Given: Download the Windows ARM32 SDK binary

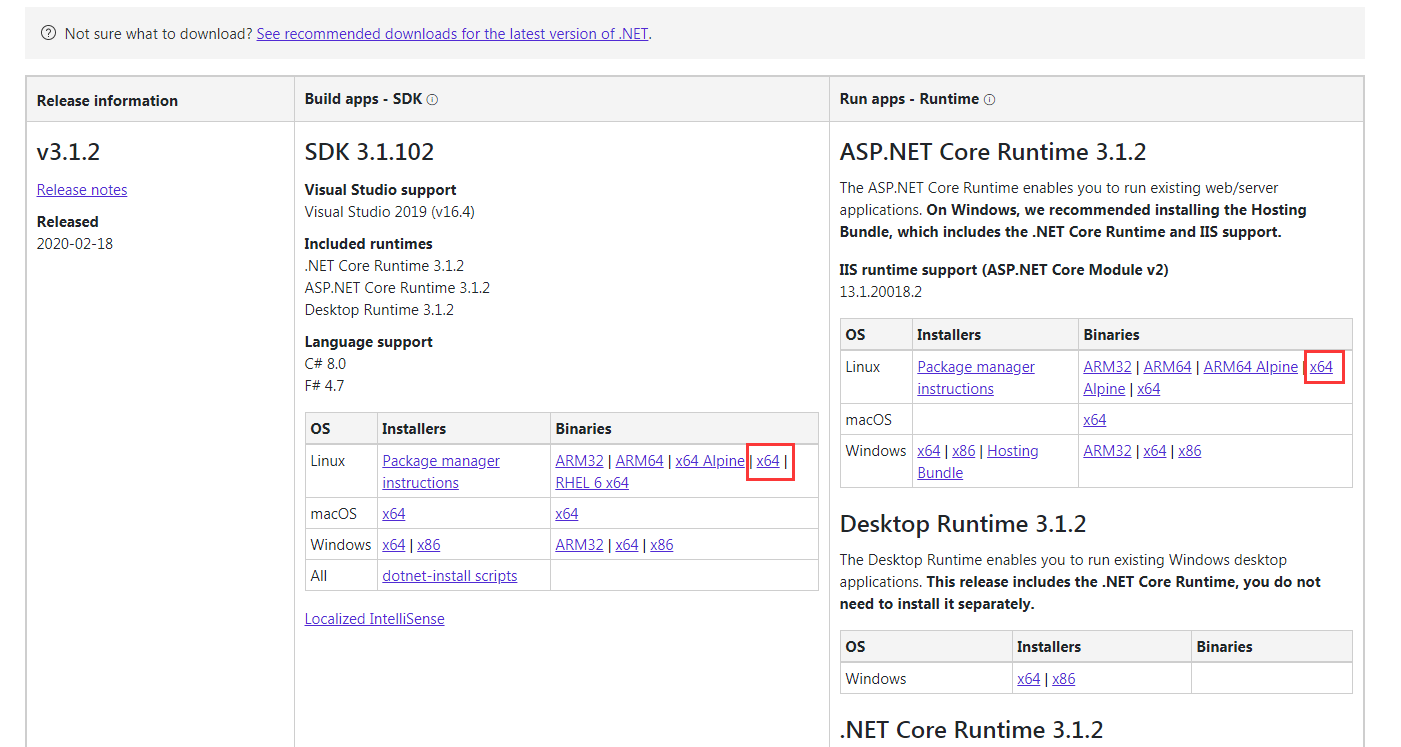Looking at the screenshot, I should [x=579, y=544].
